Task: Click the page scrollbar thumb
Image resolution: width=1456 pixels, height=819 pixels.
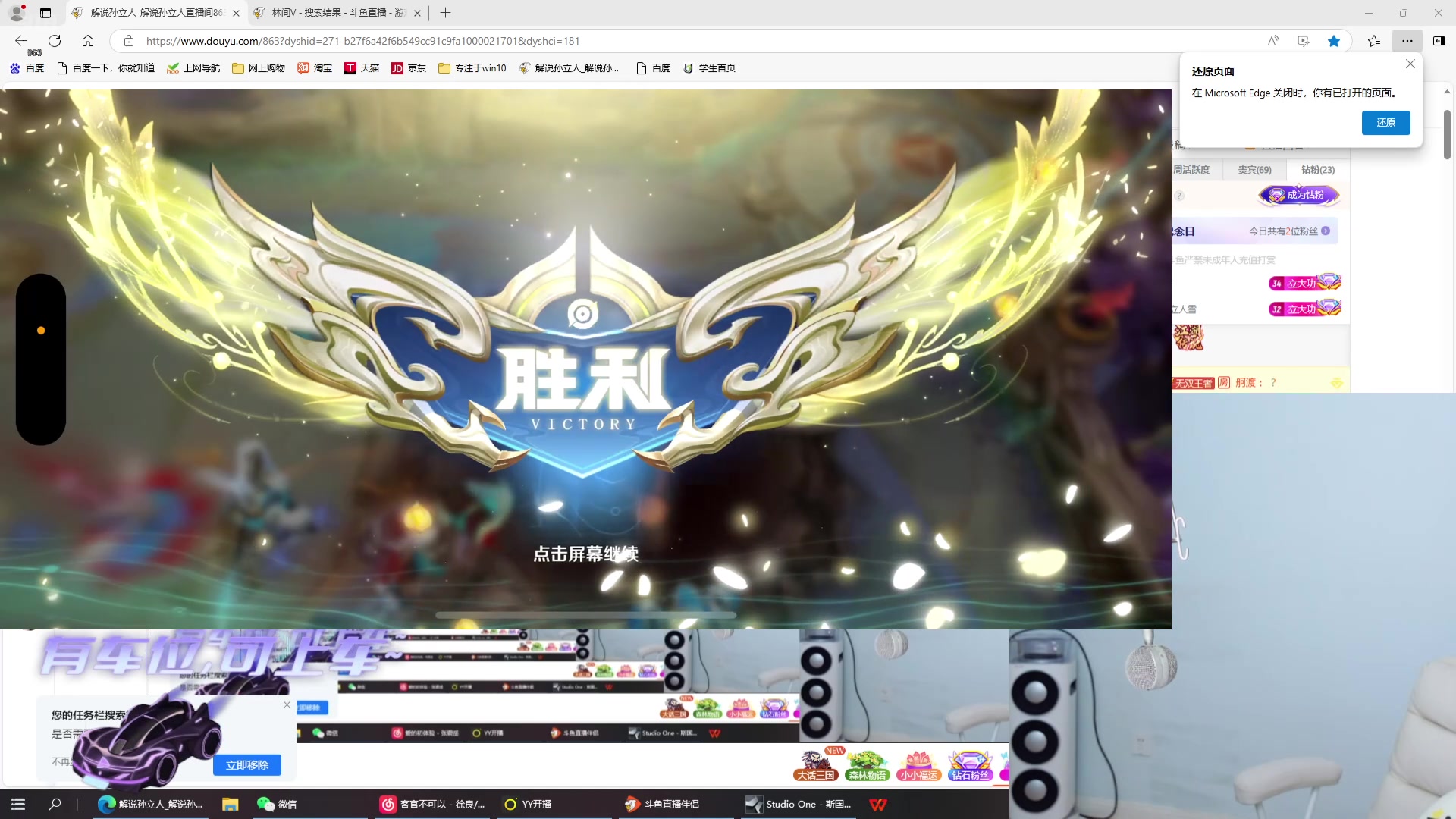Action: point(1447,134)
